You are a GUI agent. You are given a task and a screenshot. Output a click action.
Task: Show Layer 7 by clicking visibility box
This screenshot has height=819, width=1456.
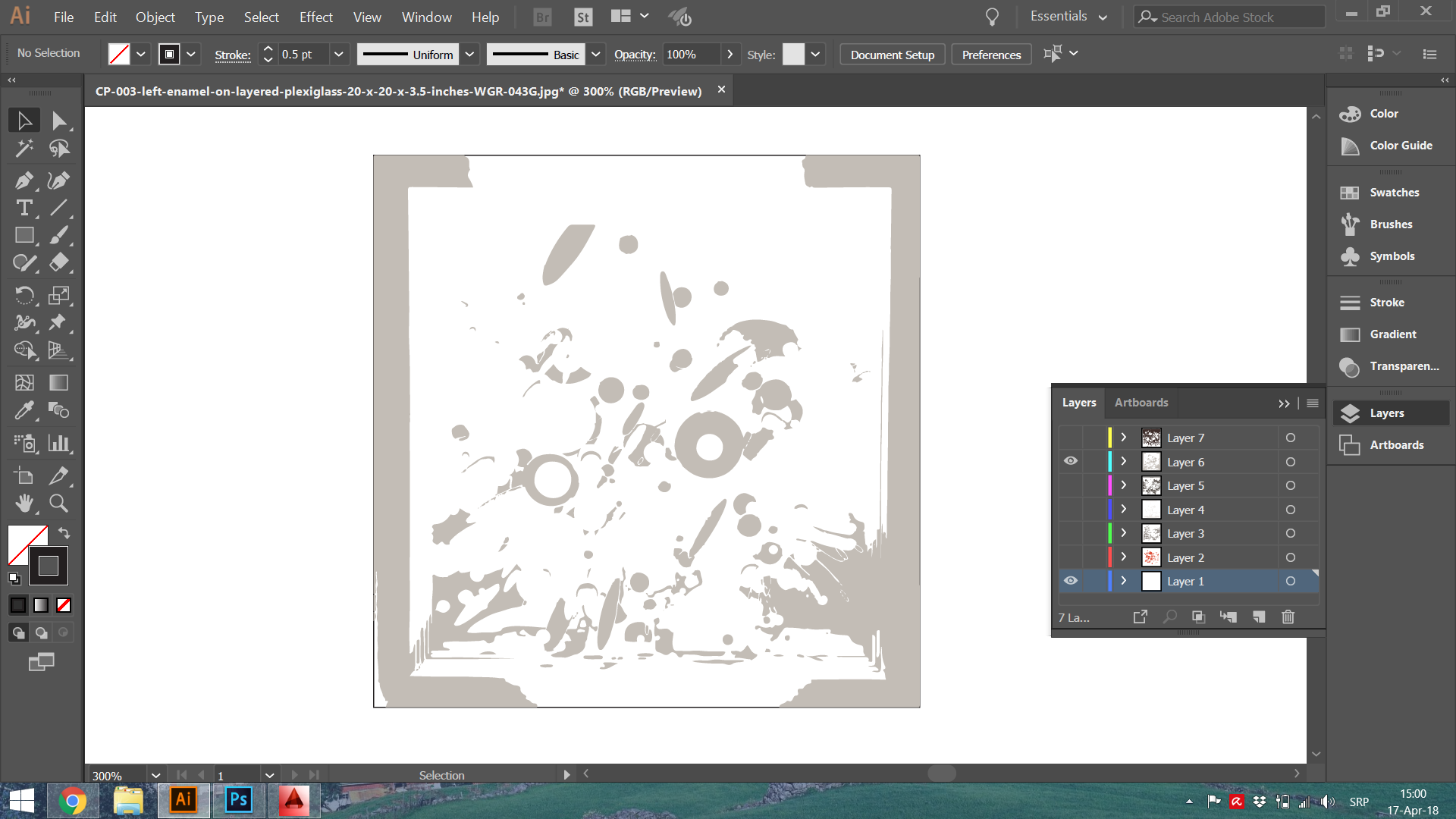pos(1071,438)
